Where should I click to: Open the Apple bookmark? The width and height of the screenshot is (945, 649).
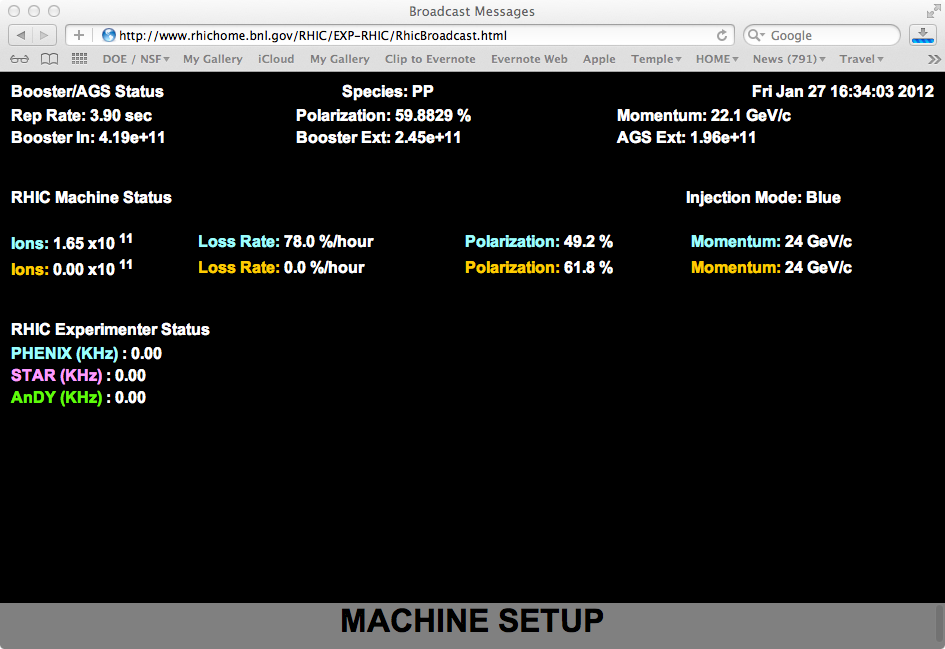coord(599,59)
